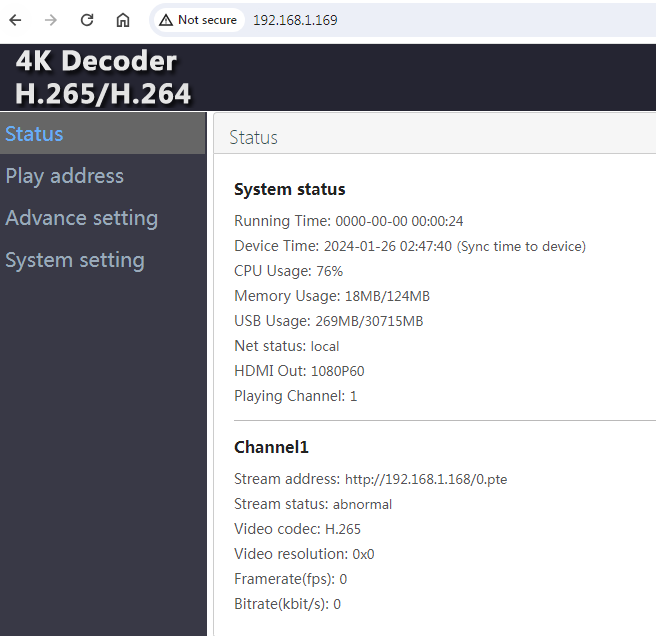
Task: Go to the browser home page
Action: pos(123,20)
